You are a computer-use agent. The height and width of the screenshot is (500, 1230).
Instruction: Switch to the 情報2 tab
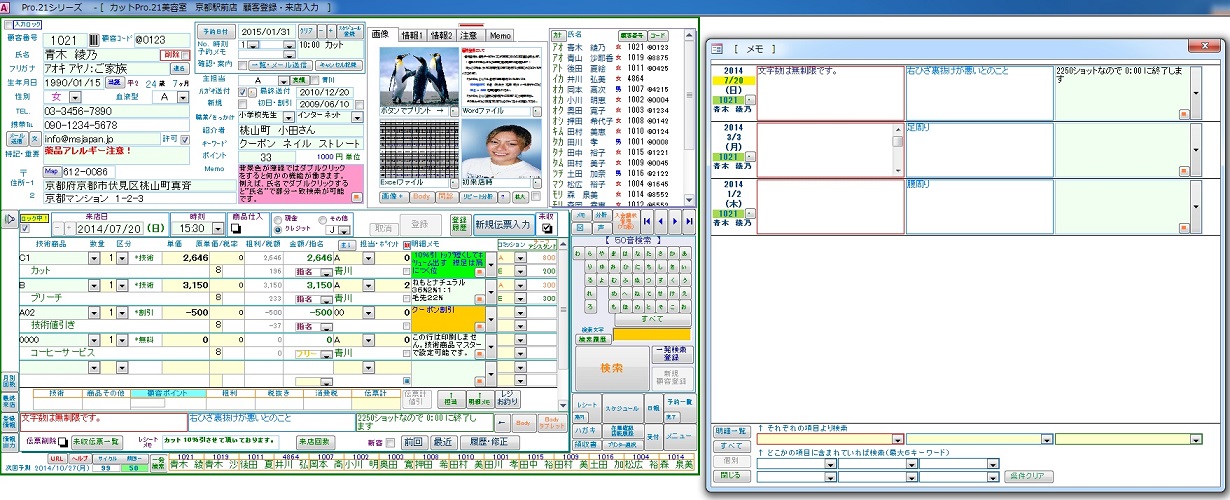440,35
